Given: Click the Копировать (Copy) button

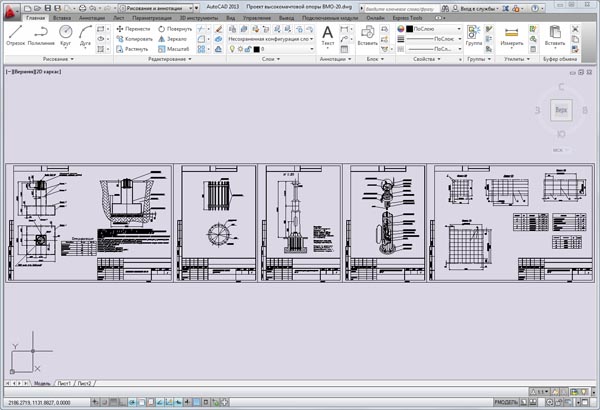Looking at the screenshot, I should pos(134,39).
